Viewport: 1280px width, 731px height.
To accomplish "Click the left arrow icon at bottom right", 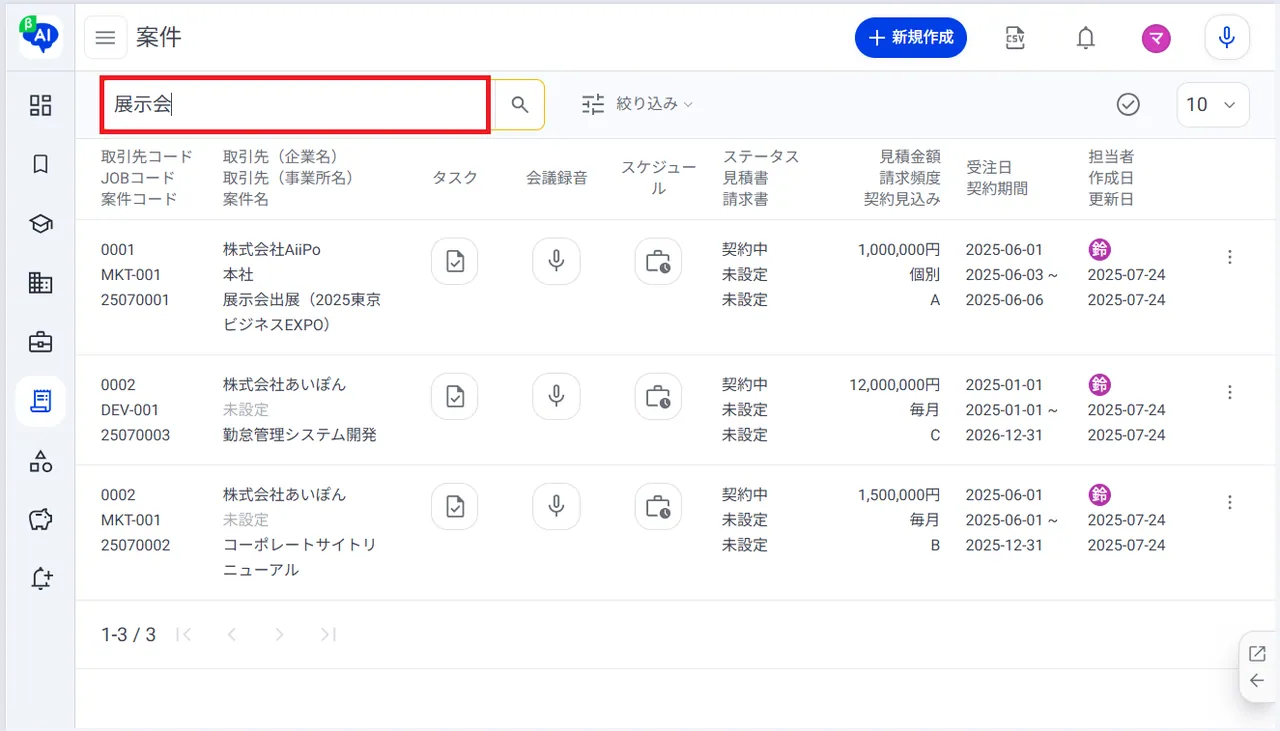I will (x=1258, y=681).
